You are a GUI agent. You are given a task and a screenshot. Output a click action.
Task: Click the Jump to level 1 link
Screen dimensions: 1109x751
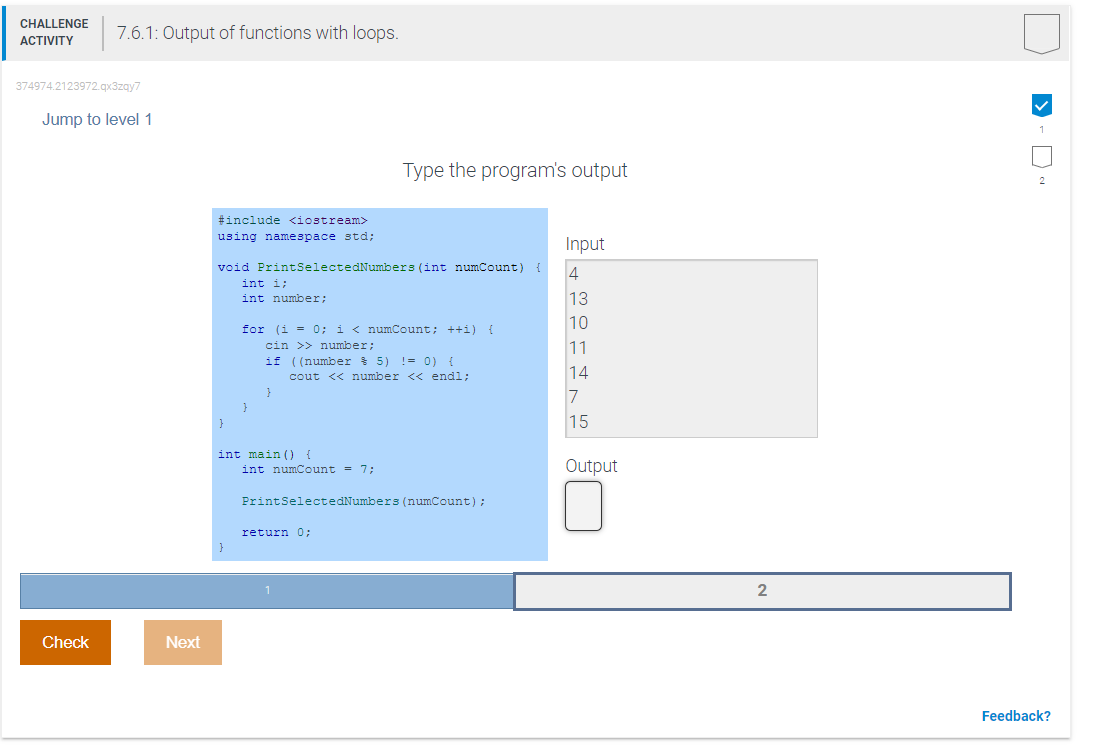97,120
